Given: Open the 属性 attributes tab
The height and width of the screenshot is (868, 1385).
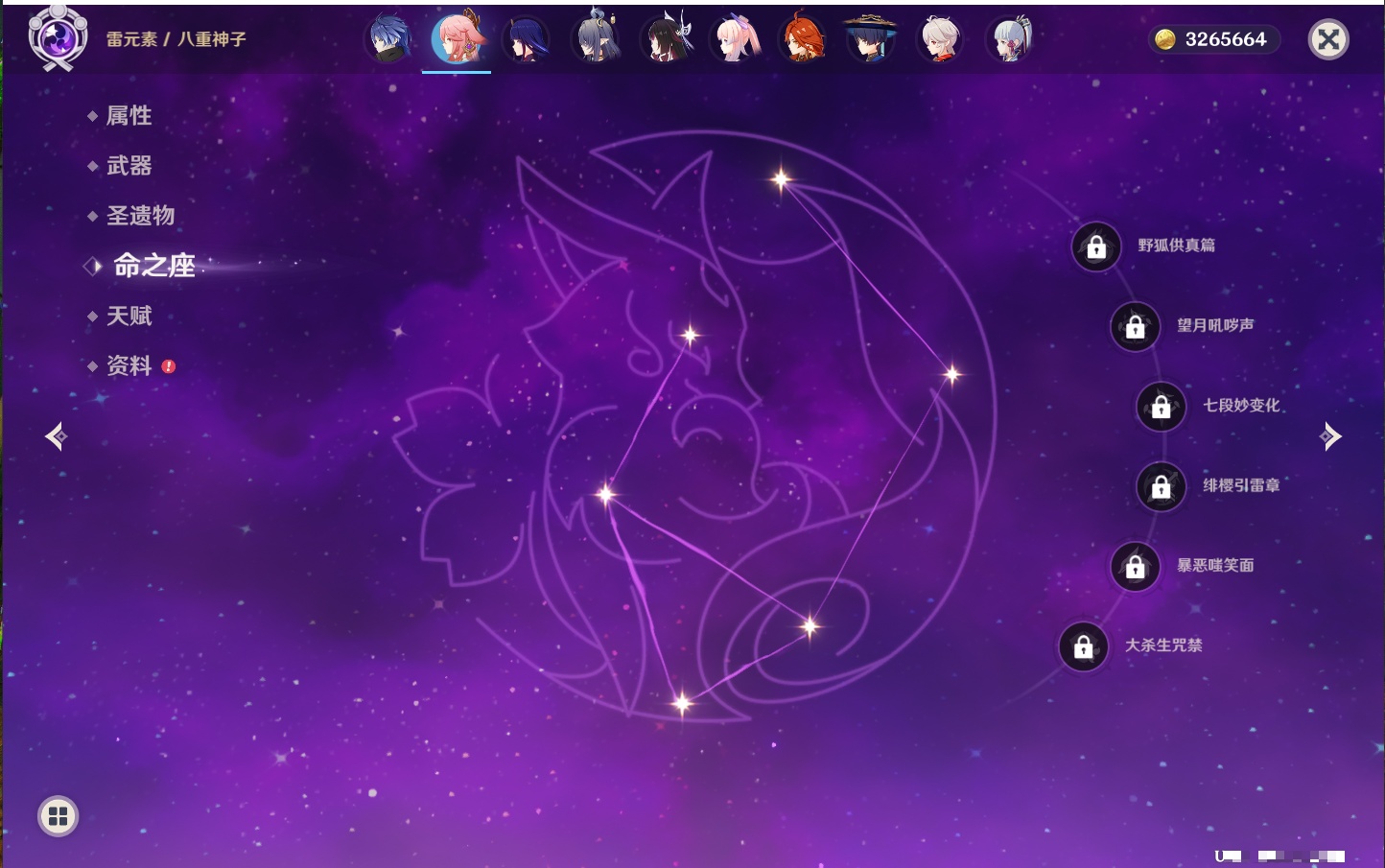Looking at the screenshot, I should click(x=129, y=116).
